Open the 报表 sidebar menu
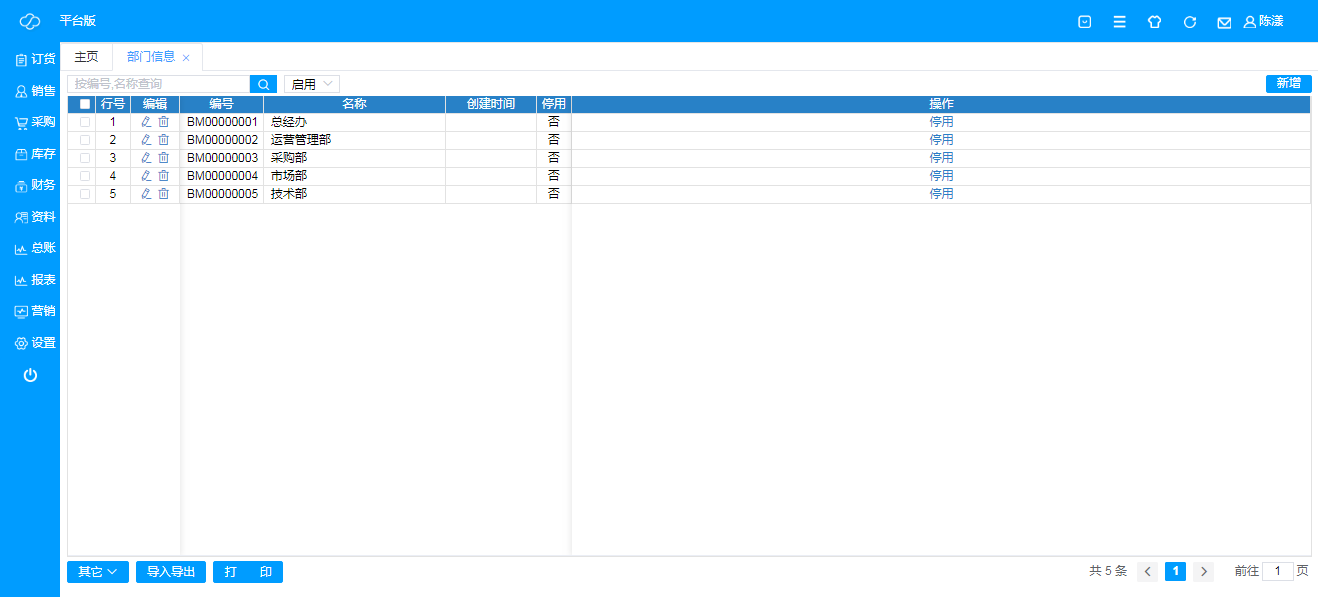Screen dimensions: 1318x597 tap(35, 280)
